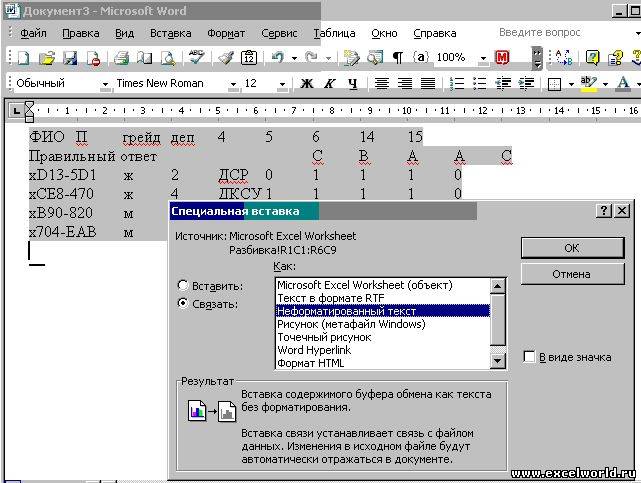Open the Формат menu
Image resolution: width=641 pixels, height=483 pixels.
[x=226, y=33]
